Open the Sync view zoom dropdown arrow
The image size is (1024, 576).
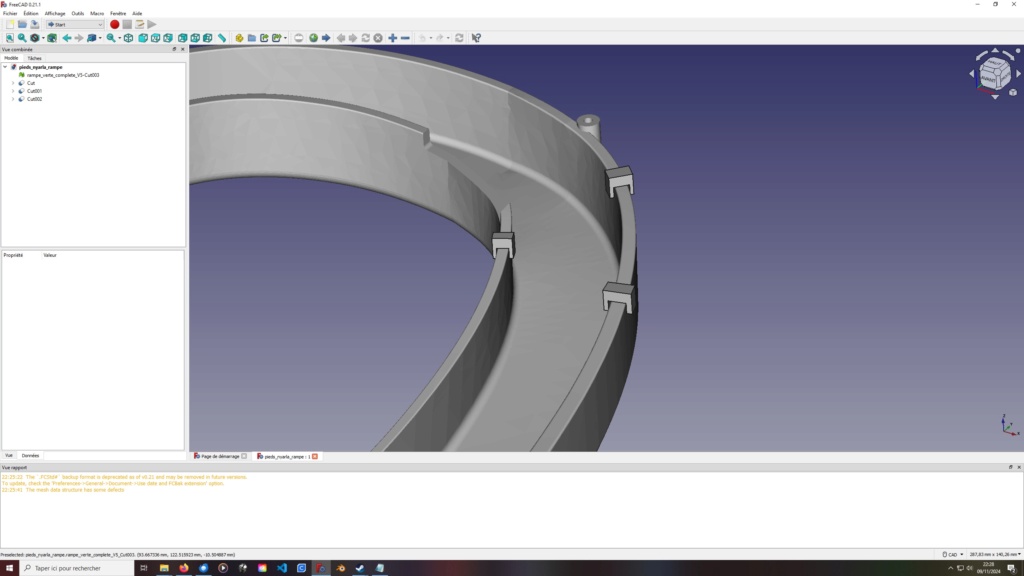pyautogui.click(x=120, y=38)
